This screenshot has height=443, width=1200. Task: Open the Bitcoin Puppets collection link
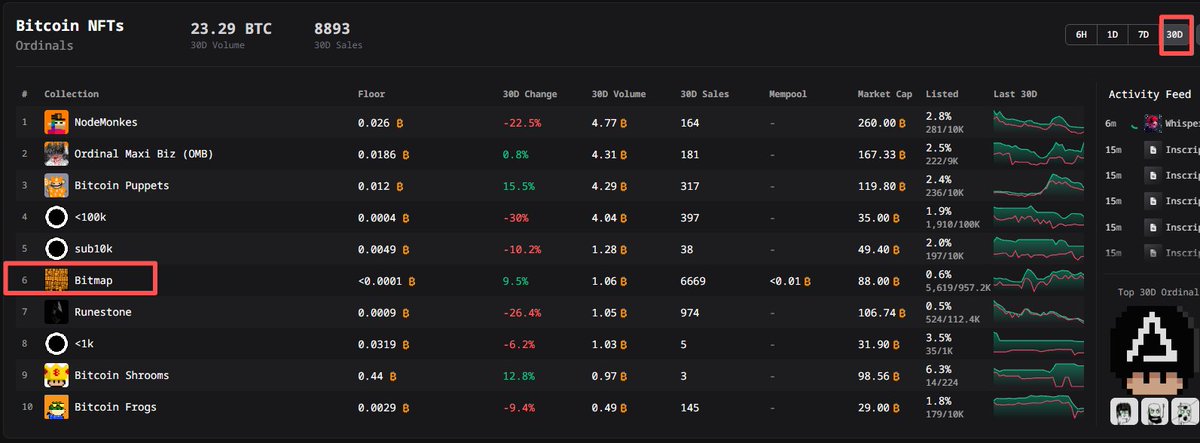pos(122,186)
